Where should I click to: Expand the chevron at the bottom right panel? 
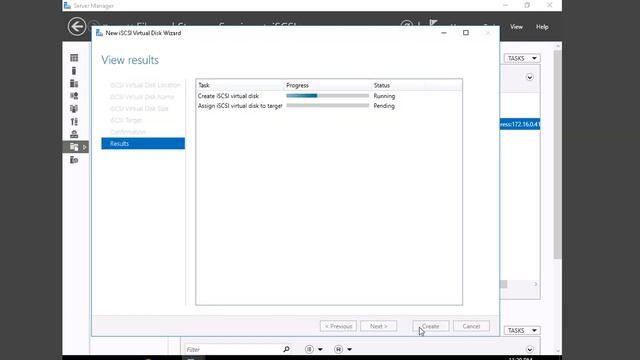click(x=529, y=349)
